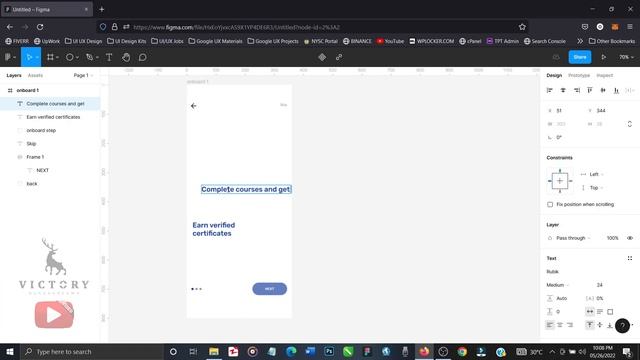Open the FIVERR bookmark
Screen dimensions: 640x360
click(17, 41)
